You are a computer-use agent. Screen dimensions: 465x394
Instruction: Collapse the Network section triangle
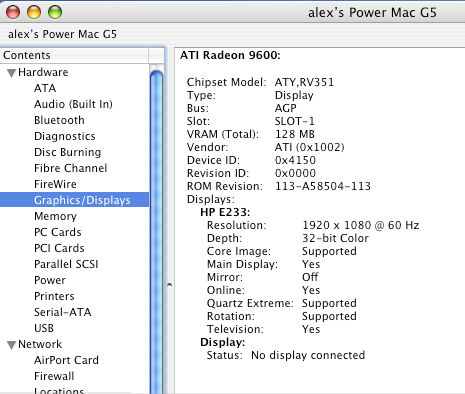[x=12, y=345]
